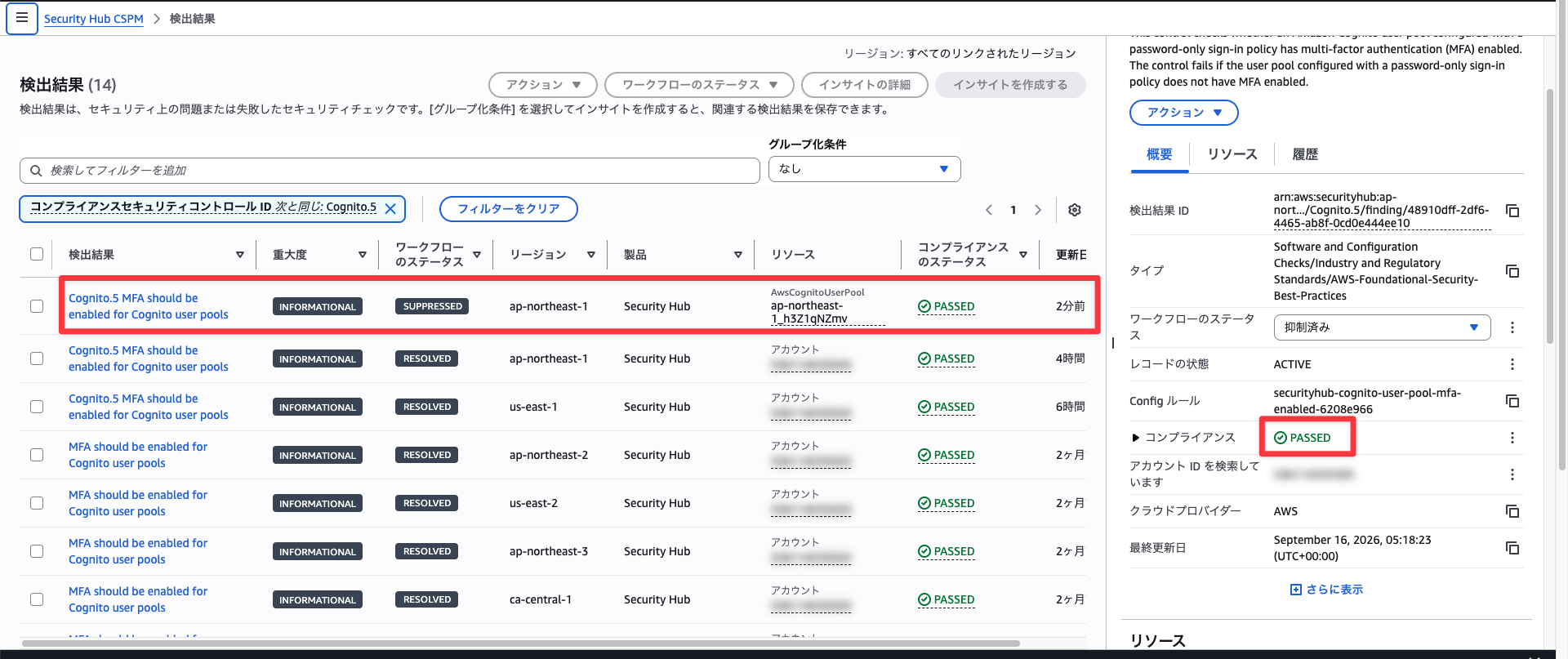Check the us-east-2 finding row
Screen dimensions: 1568x659
pyautogui.click(x=37, y=503)
